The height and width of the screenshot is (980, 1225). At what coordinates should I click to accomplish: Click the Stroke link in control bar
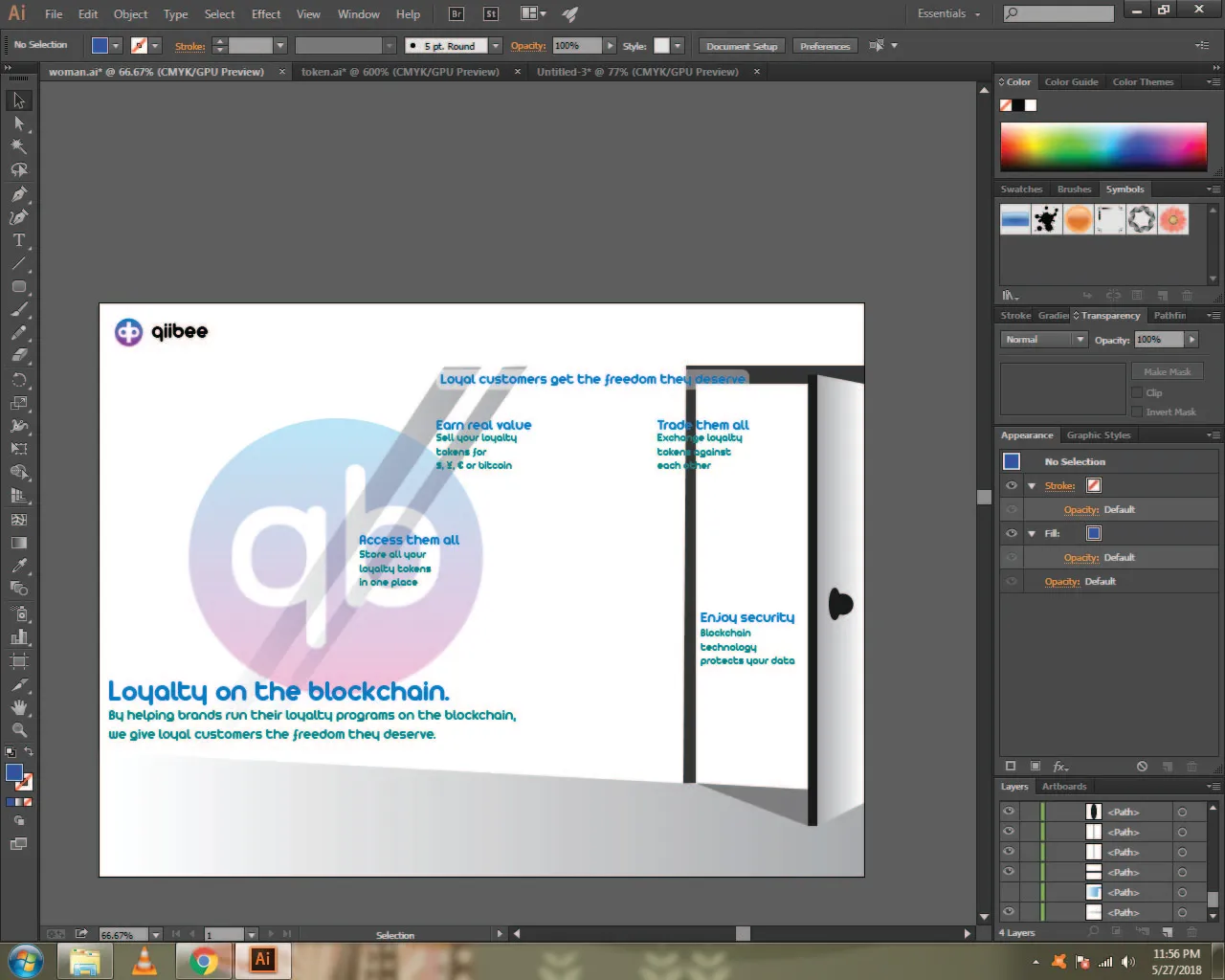189,46
